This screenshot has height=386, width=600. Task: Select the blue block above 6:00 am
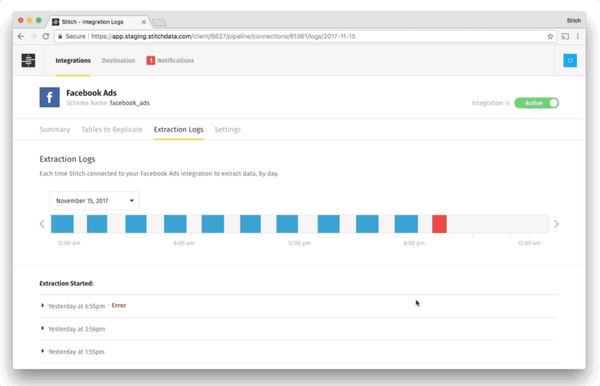175,224
